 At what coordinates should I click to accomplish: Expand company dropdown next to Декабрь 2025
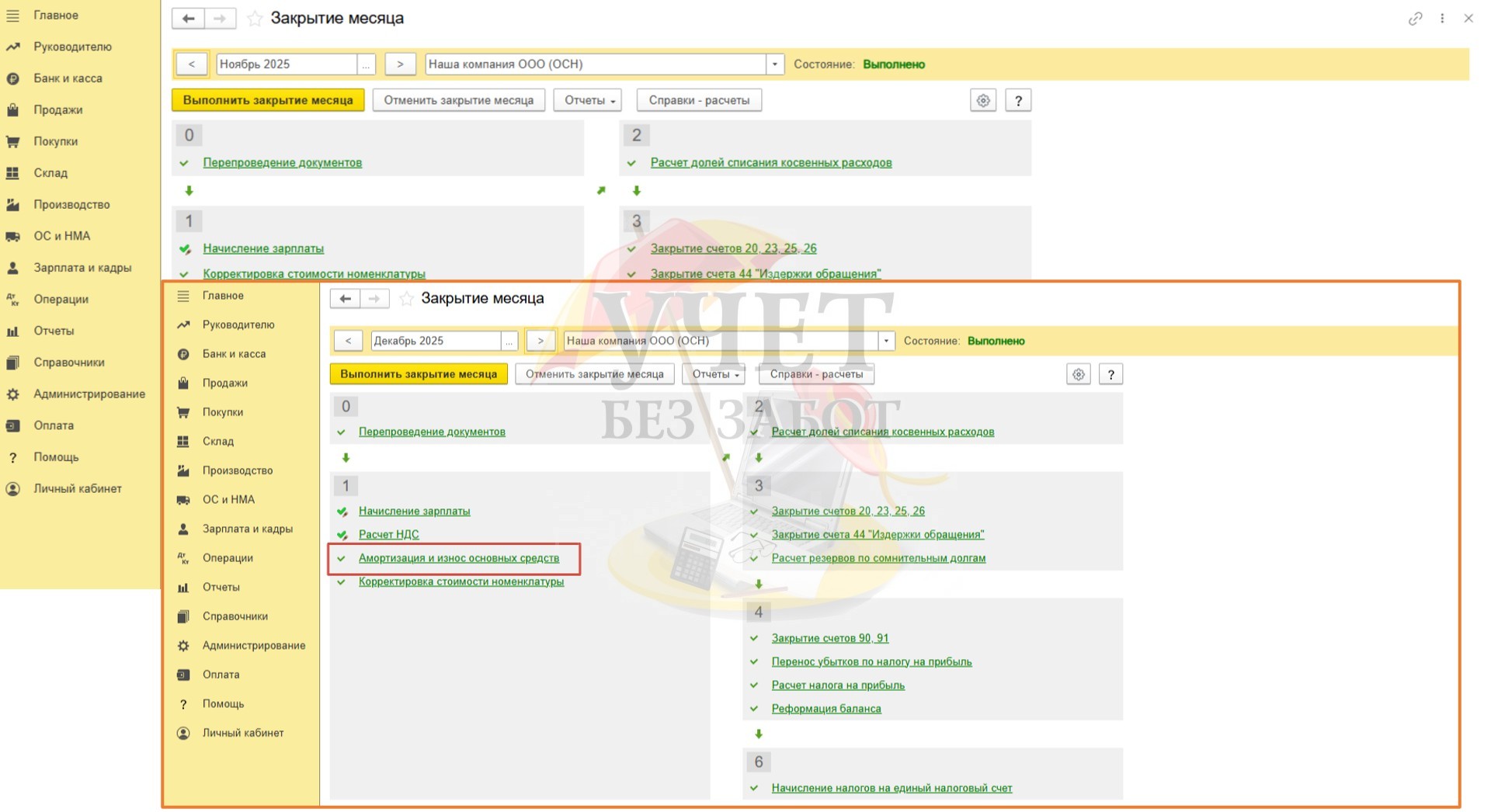(x=885, y=341)
